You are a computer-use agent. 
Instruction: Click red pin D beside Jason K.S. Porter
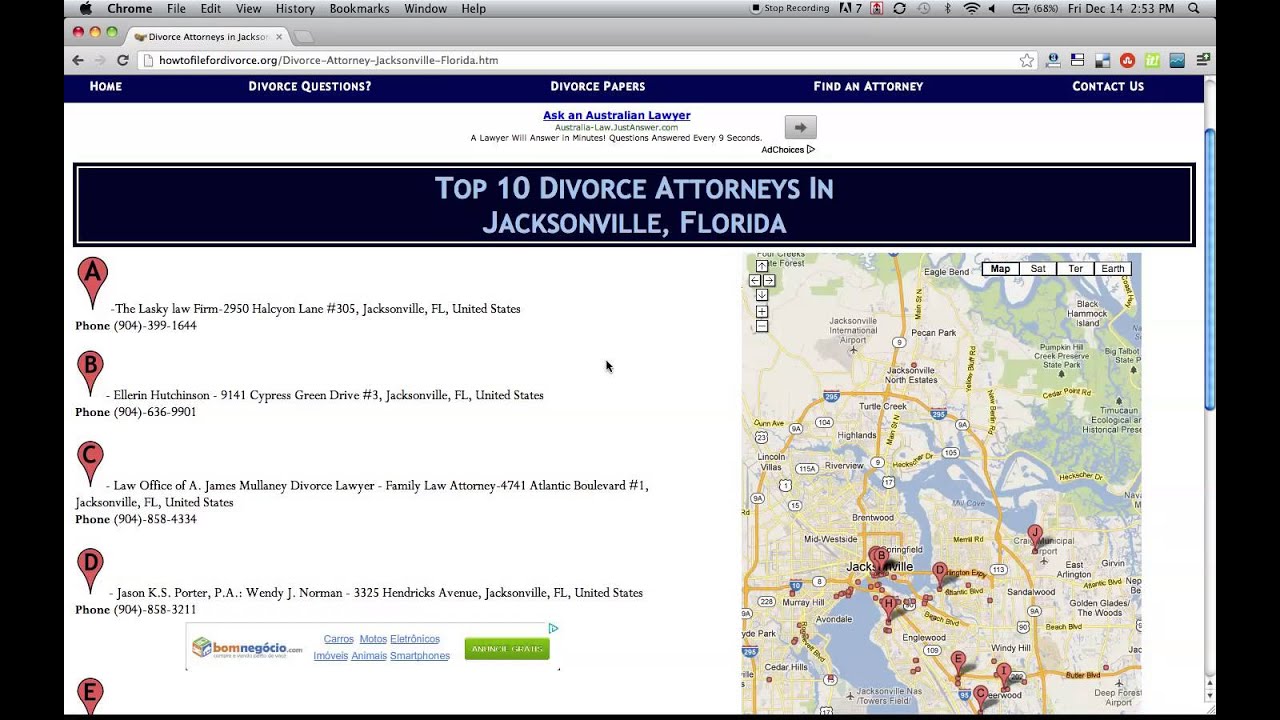tap(90, 571)
